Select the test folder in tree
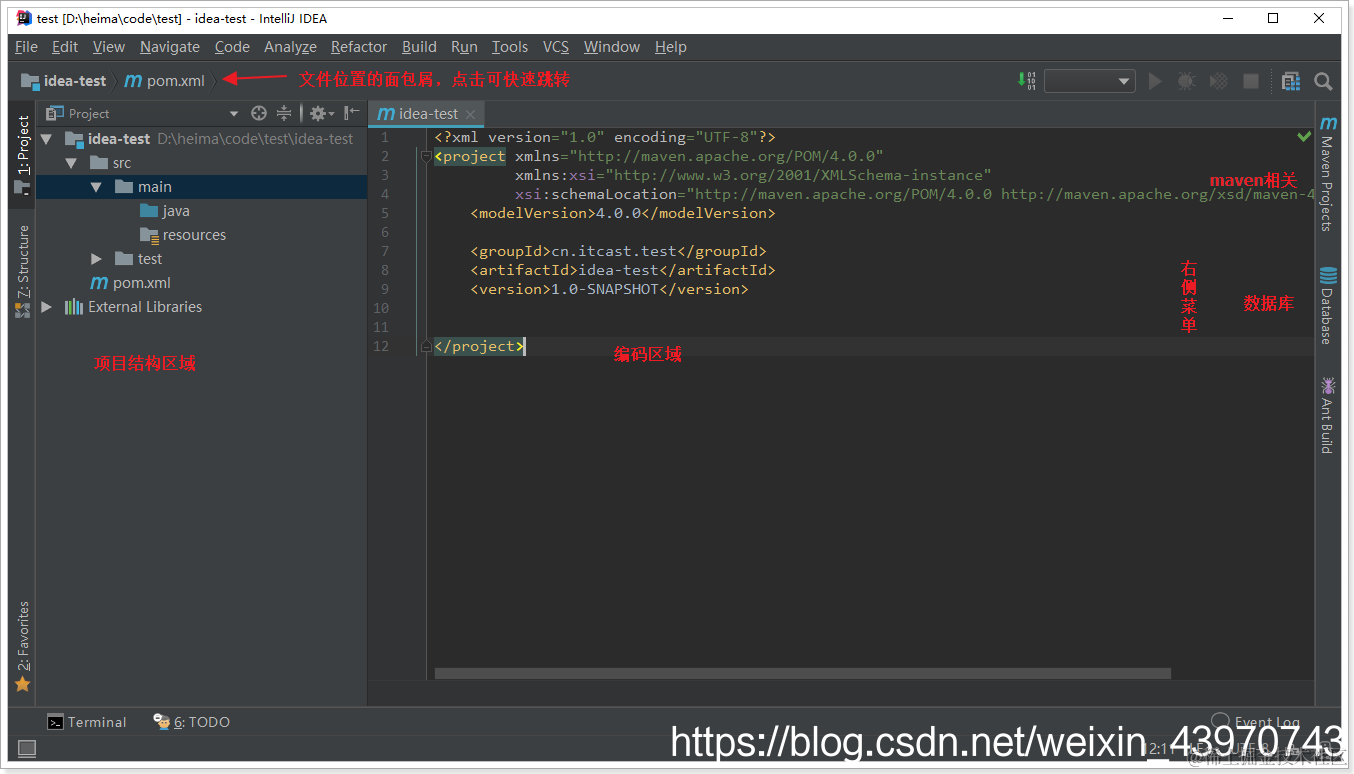Image resolution: width=1354 pixels, height=774 pixels. 138,259
